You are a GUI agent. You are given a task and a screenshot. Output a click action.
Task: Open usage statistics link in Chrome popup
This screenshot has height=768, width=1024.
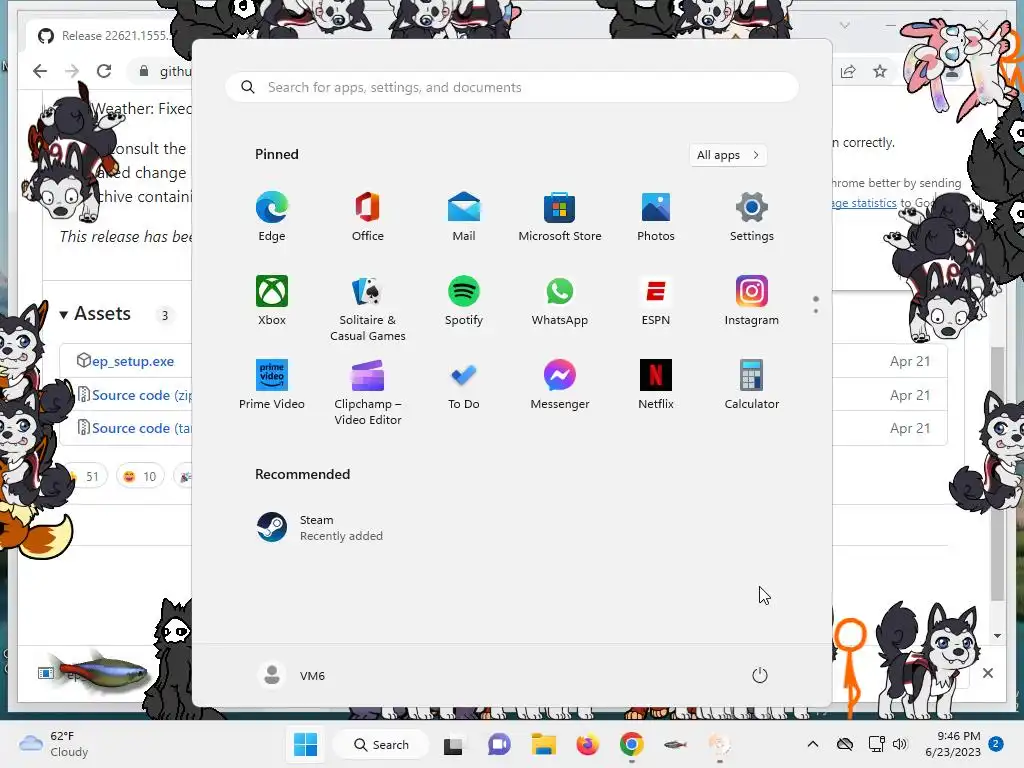(864, 203)
